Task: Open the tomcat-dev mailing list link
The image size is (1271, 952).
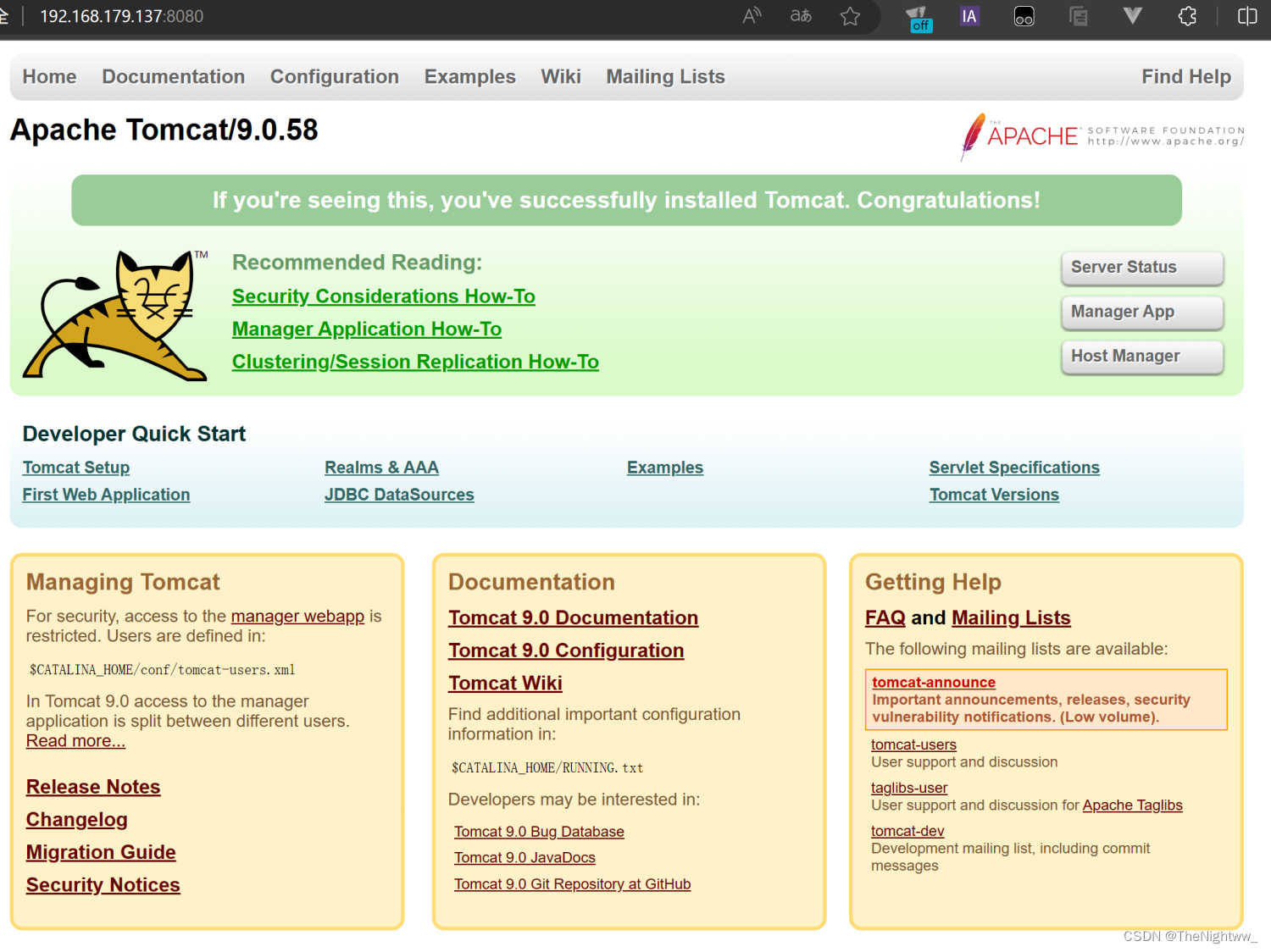Action: [x=907, y=831]
